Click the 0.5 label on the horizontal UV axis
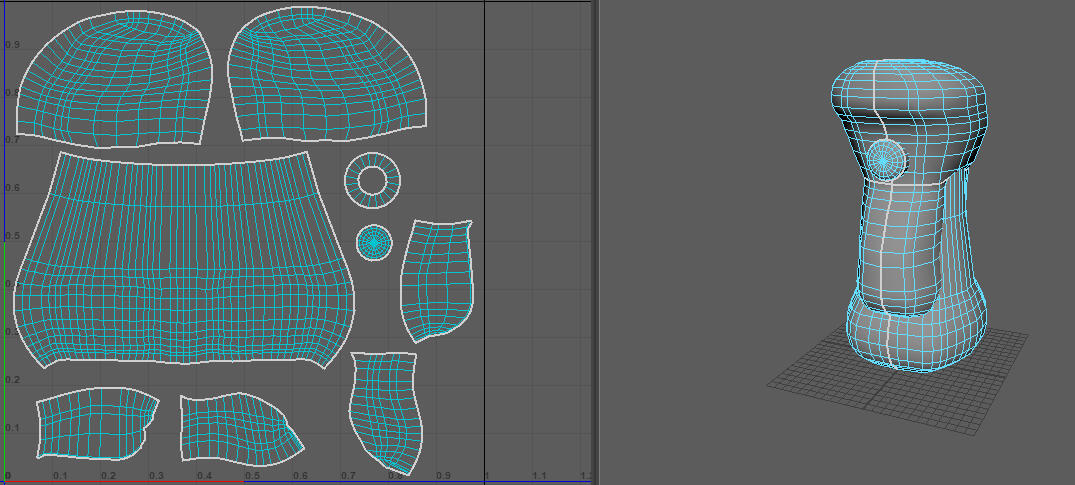This screenshot has width=1075, height=485. tap(253, 476)
